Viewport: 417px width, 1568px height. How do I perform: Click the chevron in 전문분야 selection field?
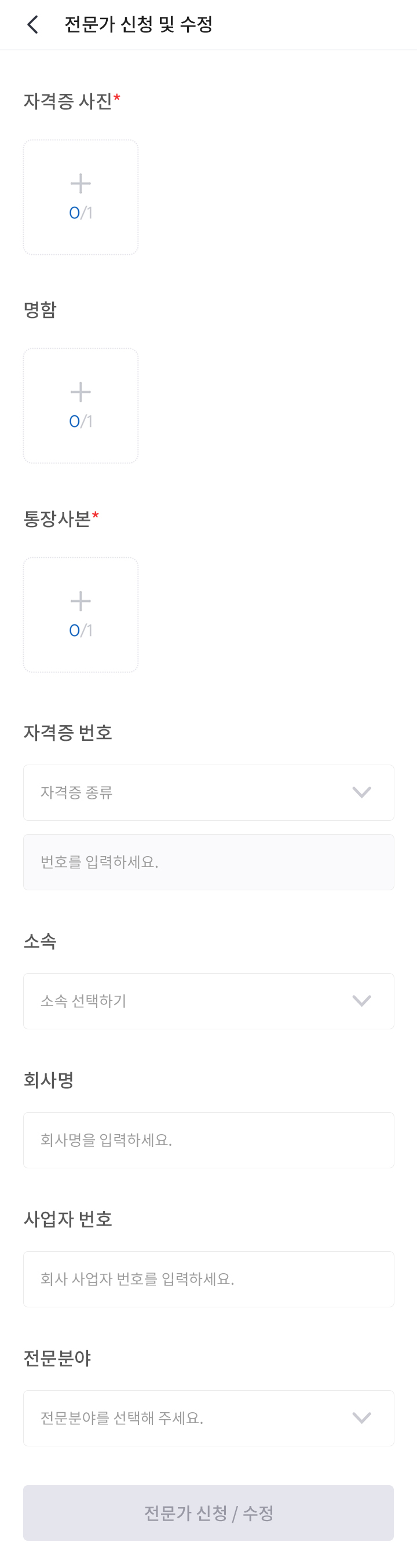pos(361,1418)
